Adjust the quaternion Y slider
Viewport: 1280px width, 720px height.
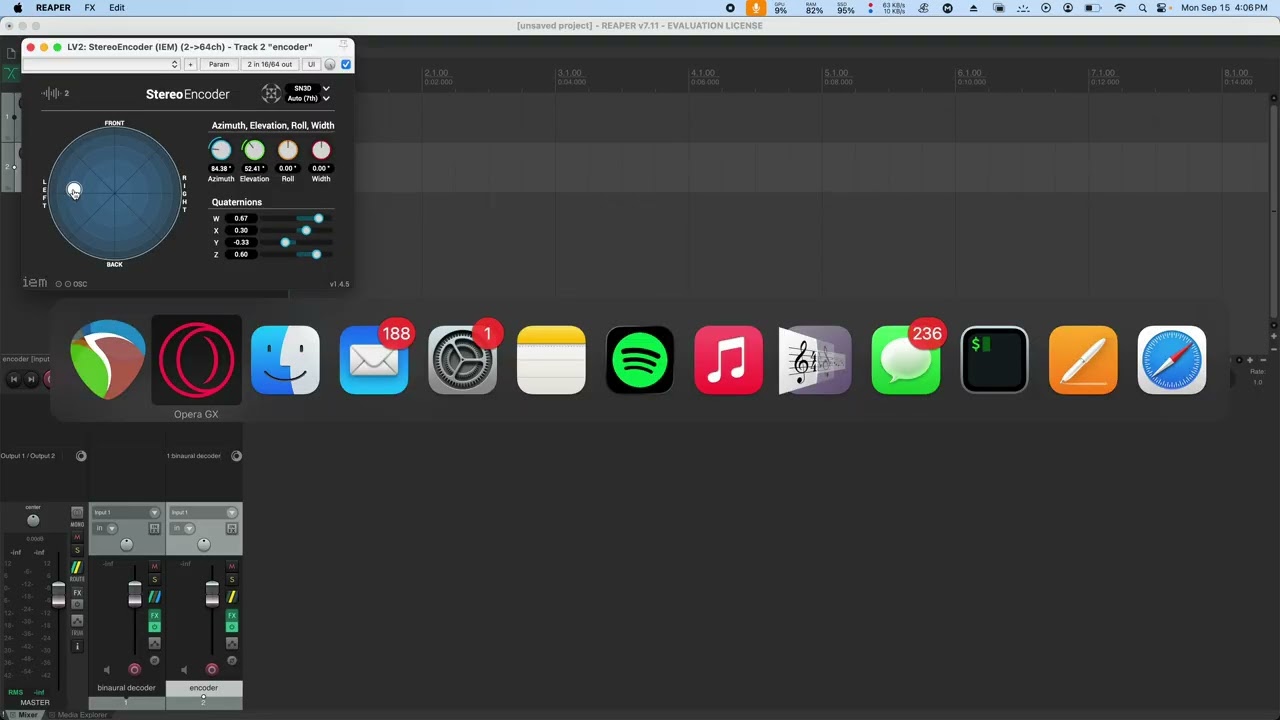pyautogui.click(x=295, y=242)
